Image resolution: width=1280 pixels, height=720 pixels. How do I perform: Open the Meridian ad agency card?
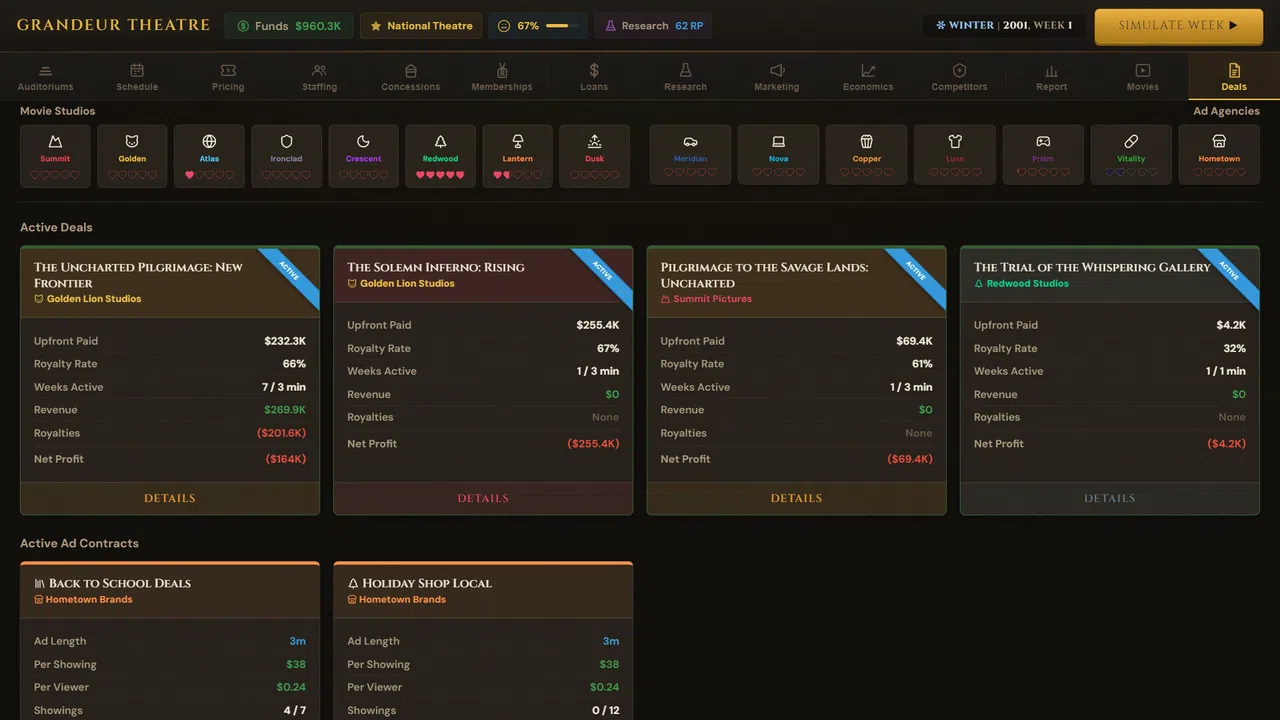690,155
